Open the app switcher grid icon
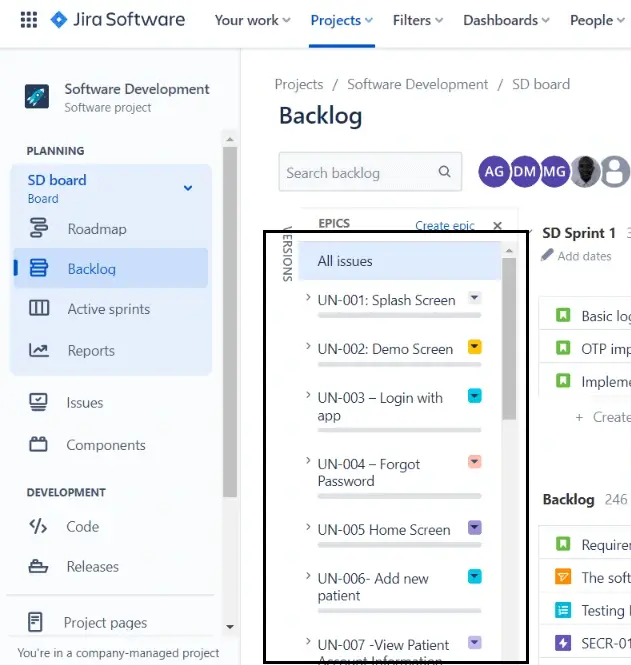This screenshot has height=665, width=631. click(x=29, y=20)
